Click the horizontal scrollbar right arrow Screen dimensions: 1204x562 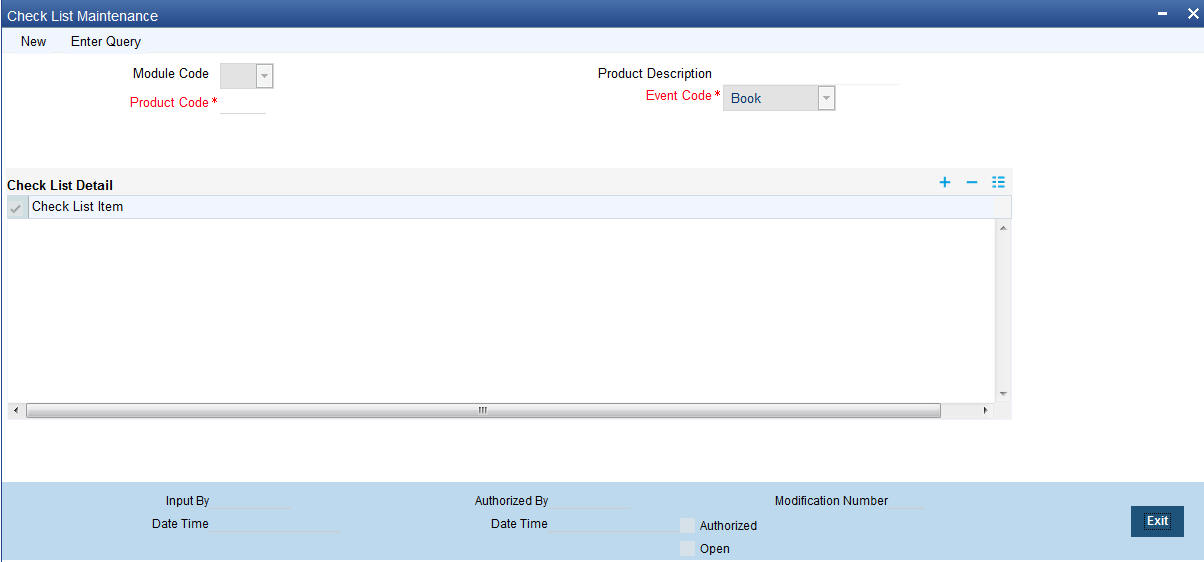(x=985, y=410)
